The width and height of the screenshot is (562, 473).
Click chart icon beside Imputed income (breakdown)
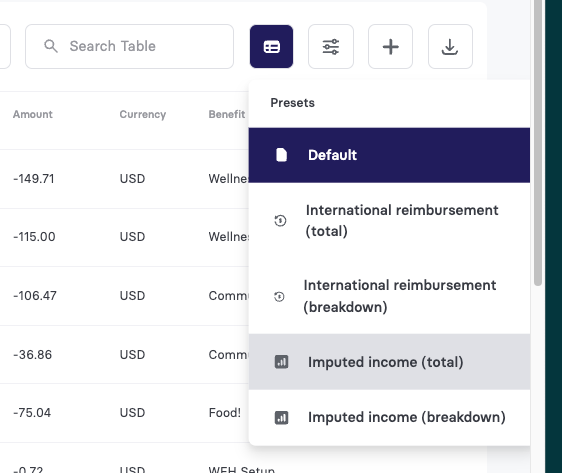point(281,417)
